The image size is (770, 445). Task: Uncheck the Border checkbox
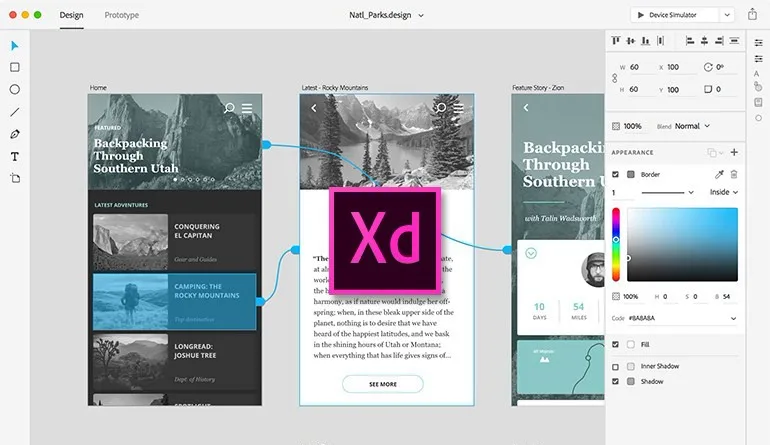click(615, 174)
